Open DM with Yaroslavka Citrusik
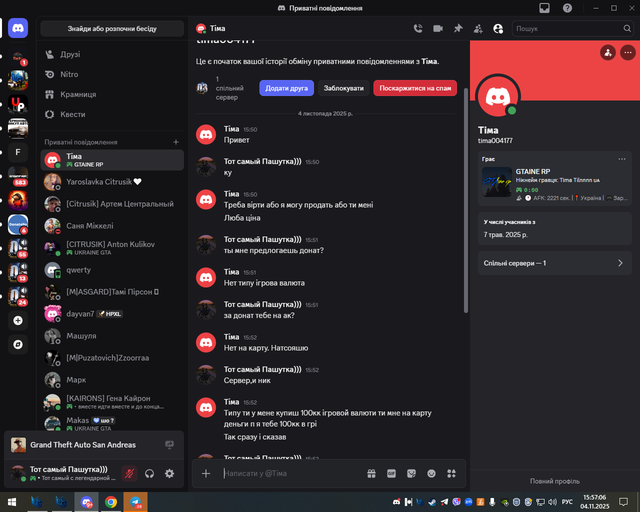Screen dimensions: 640x512 pyautogui.click(x=112, y=182)
